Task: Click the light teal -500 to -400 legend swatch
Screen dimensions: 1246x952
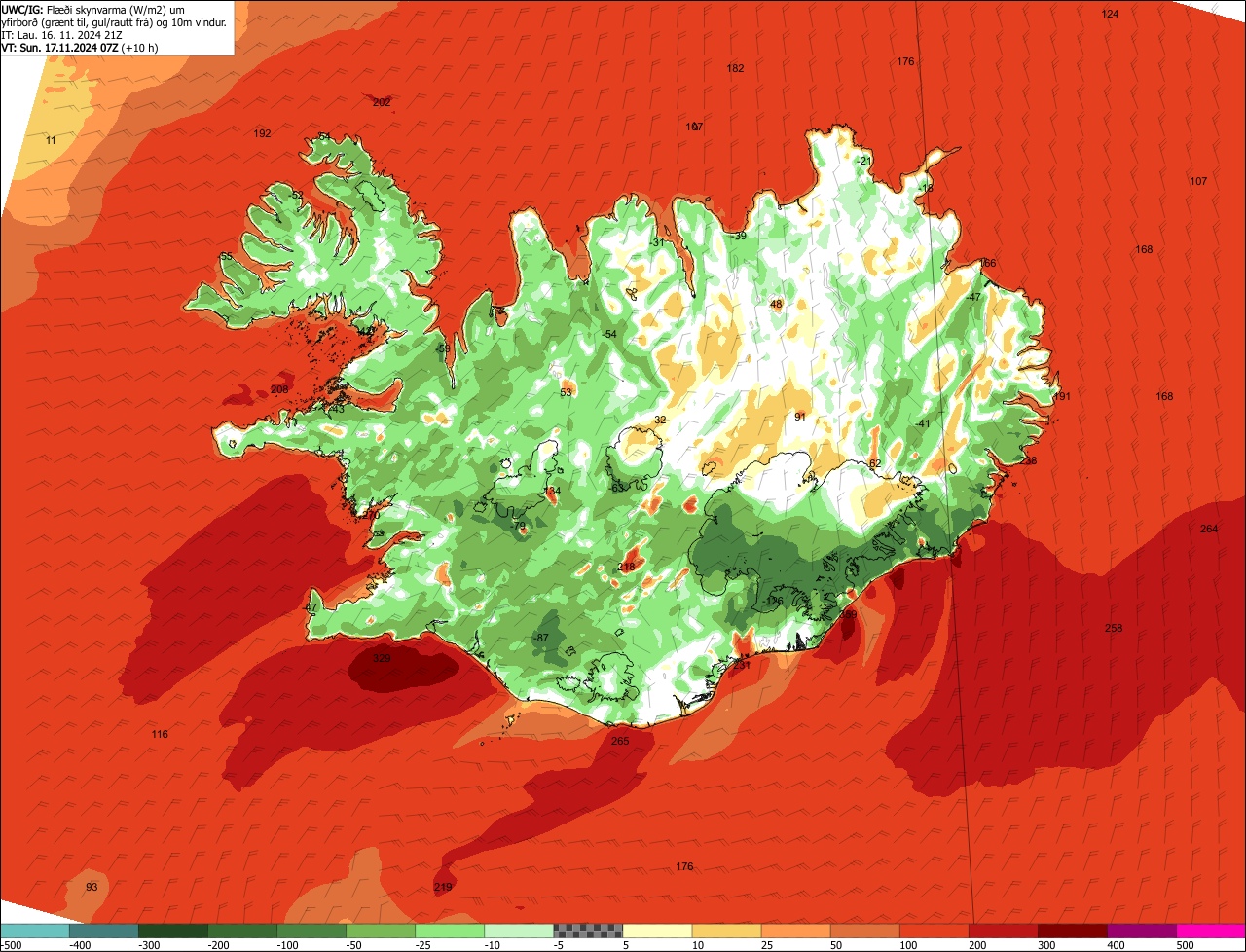Action: 35,931
